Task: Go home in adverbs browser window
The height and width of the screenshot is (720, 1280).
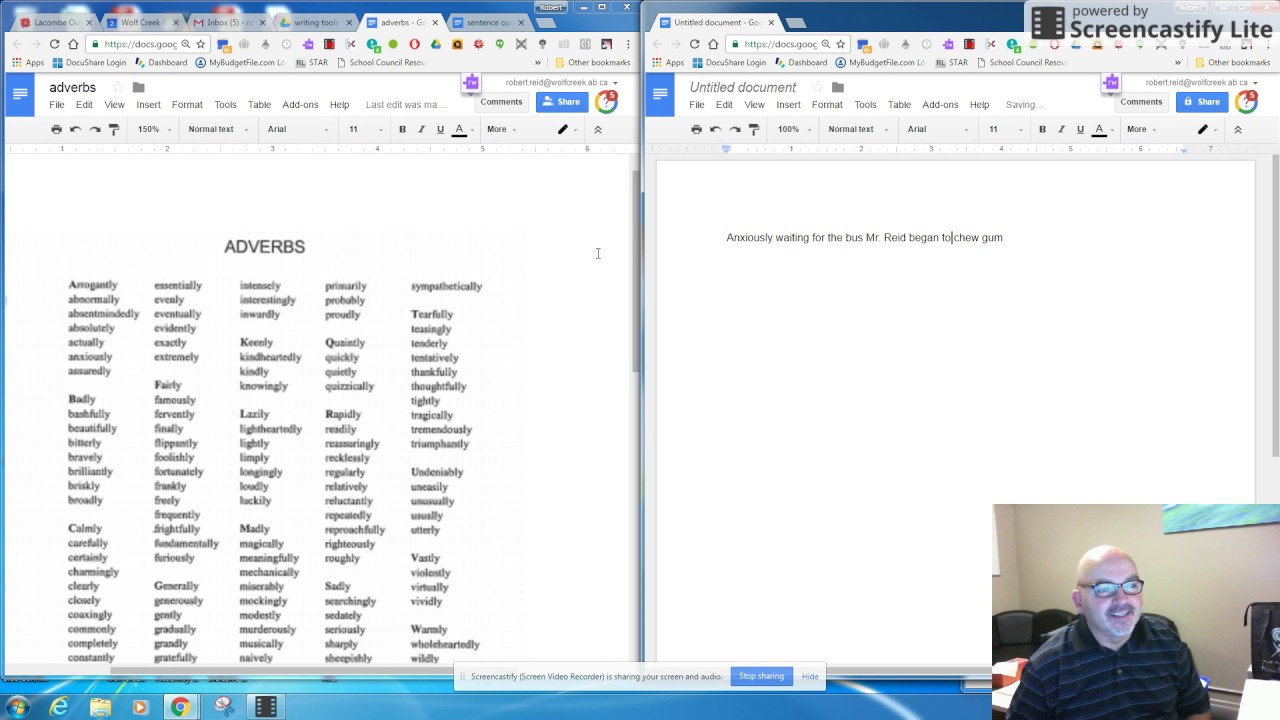Action: (73, 44)
